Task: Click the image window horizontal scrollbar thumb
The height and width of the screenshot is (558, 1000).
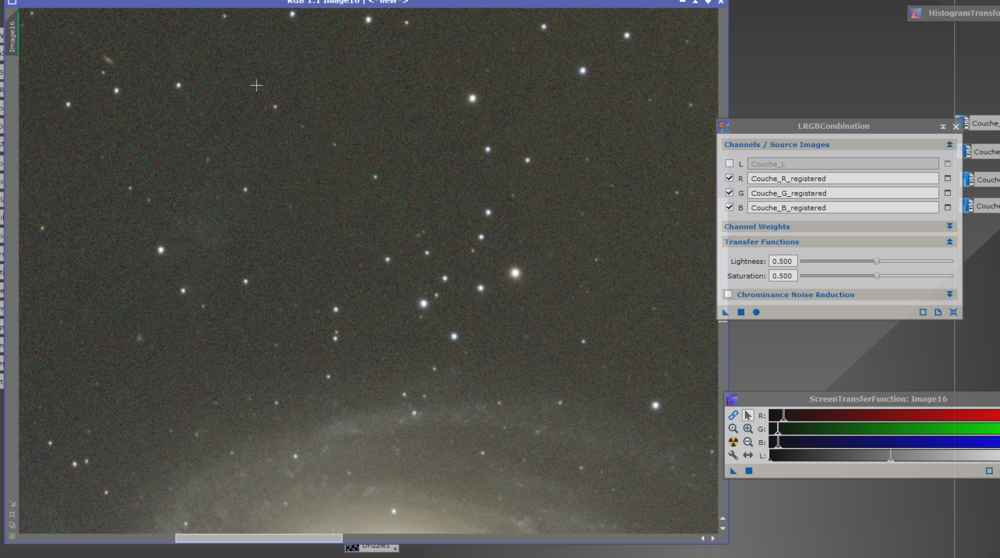Action: coord(259,538)
